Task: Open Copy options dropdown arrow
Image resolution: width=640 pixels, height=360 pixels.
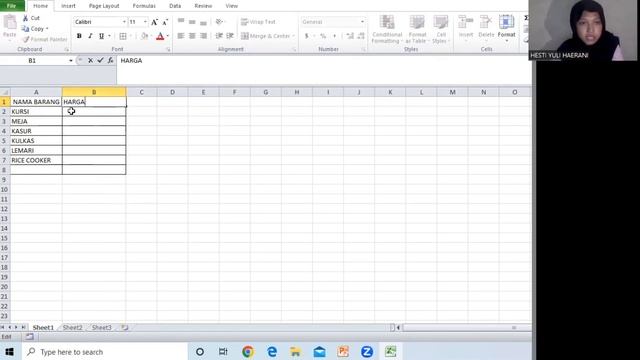Action: coord(47,29)
